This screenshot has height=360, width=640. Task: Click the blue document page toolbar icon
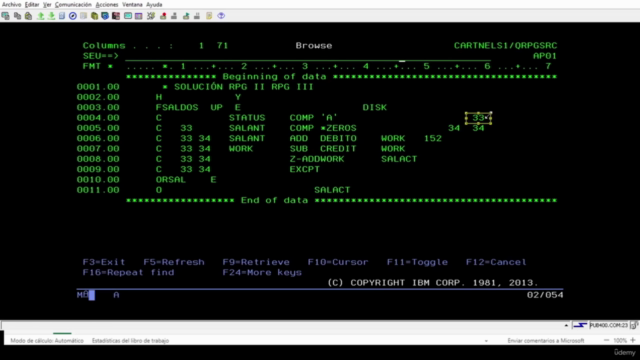click(62, 16)
